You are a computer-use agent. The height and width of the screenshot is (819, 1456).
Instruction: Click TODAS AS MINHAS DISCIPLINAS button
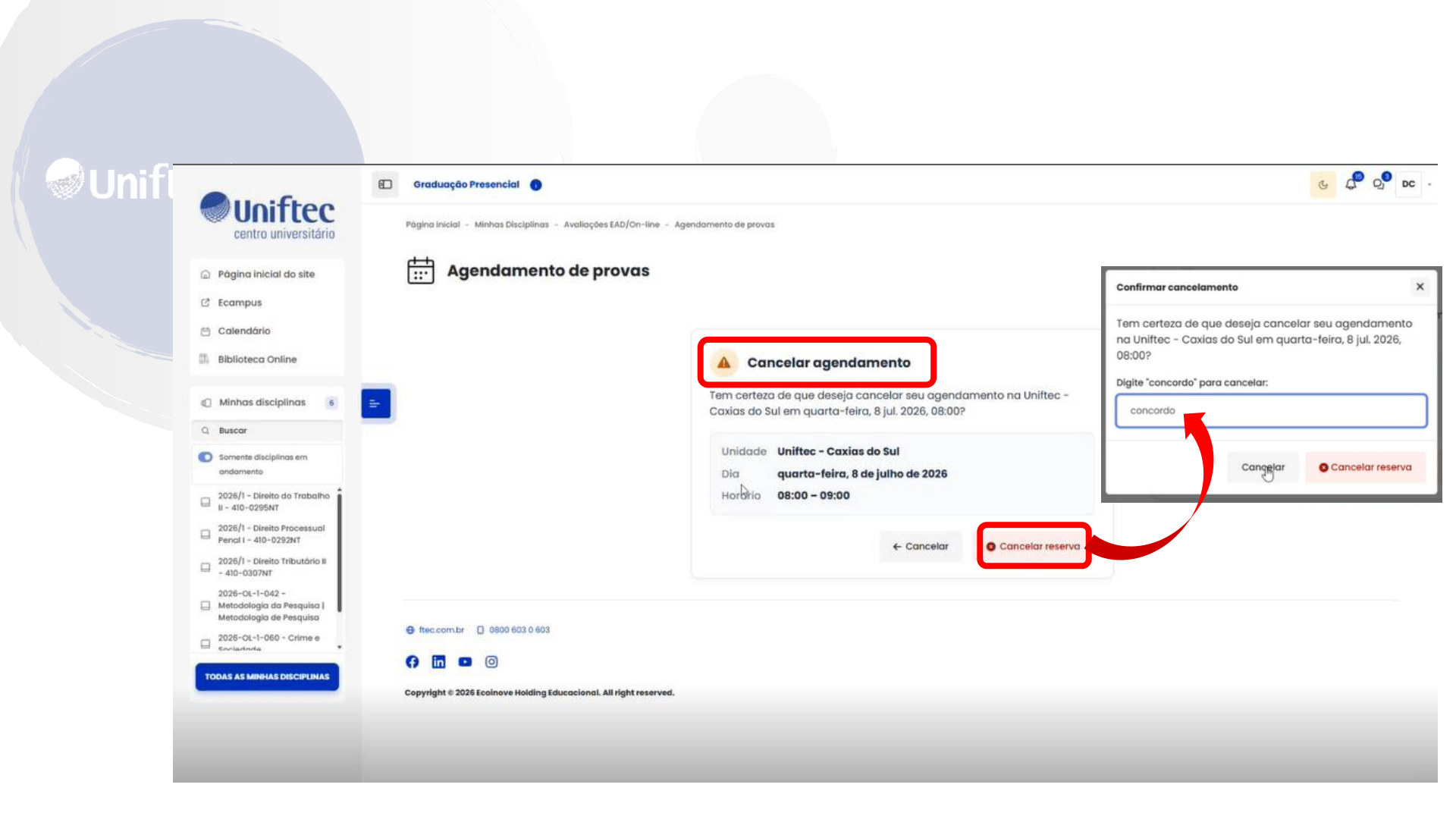click(267, 676)
